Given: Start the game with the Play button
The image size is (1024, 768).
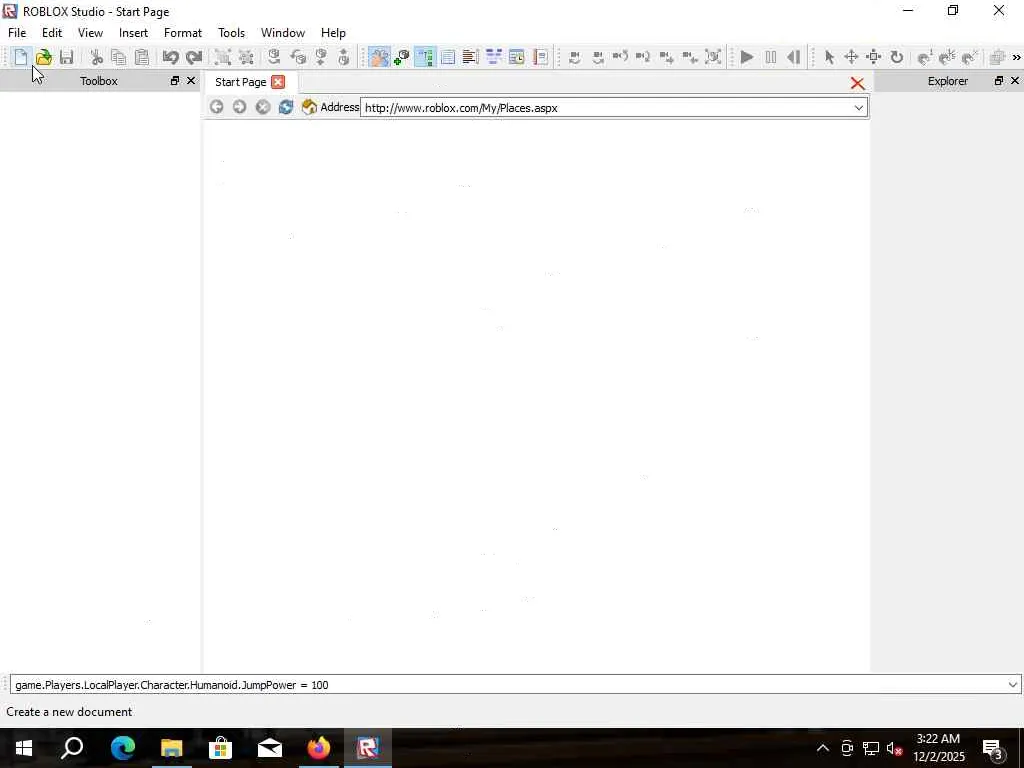Looking at the screenshot, I should point(747,57).
